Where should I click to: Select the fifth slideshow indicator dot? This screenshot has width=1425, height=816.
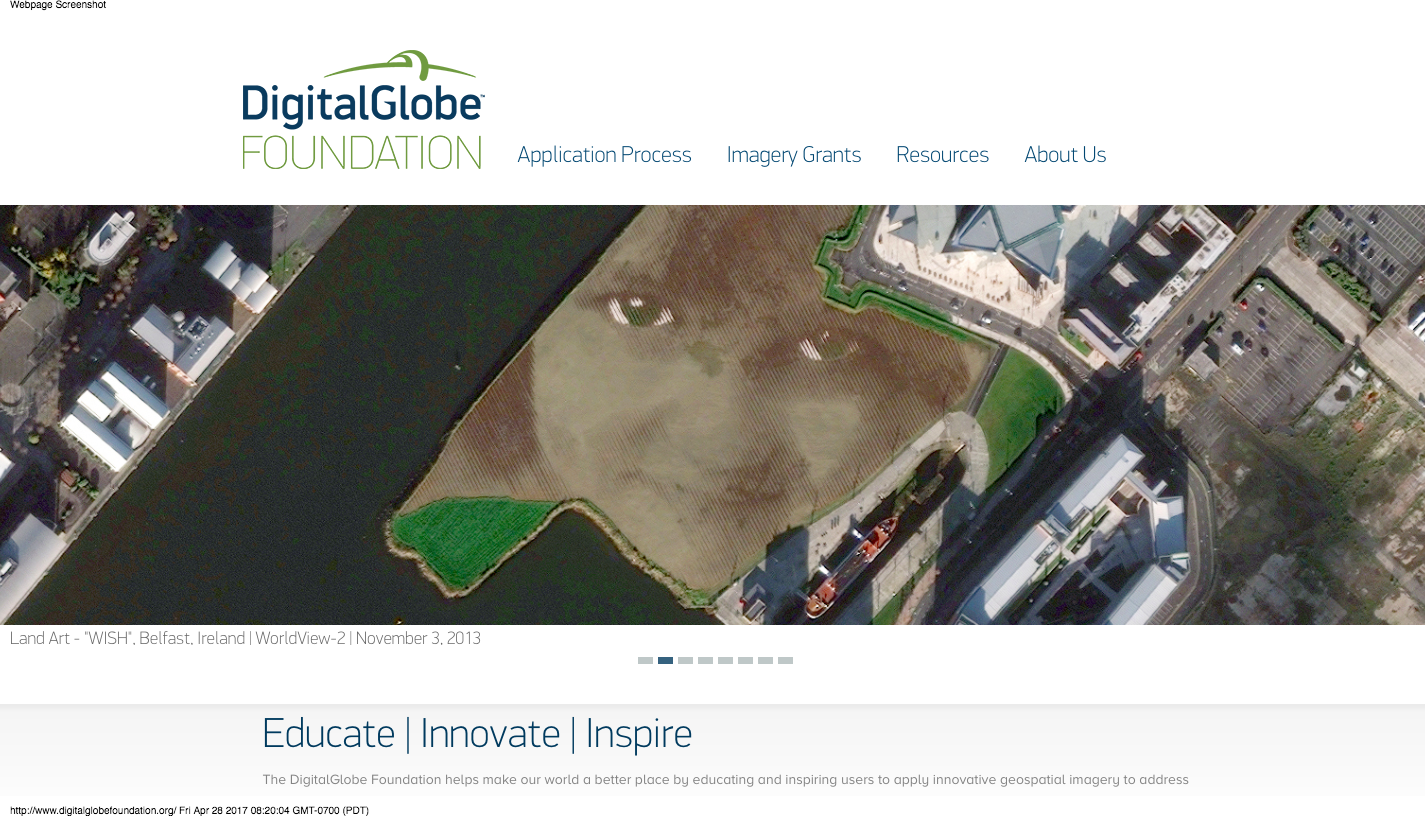(726, 660)
